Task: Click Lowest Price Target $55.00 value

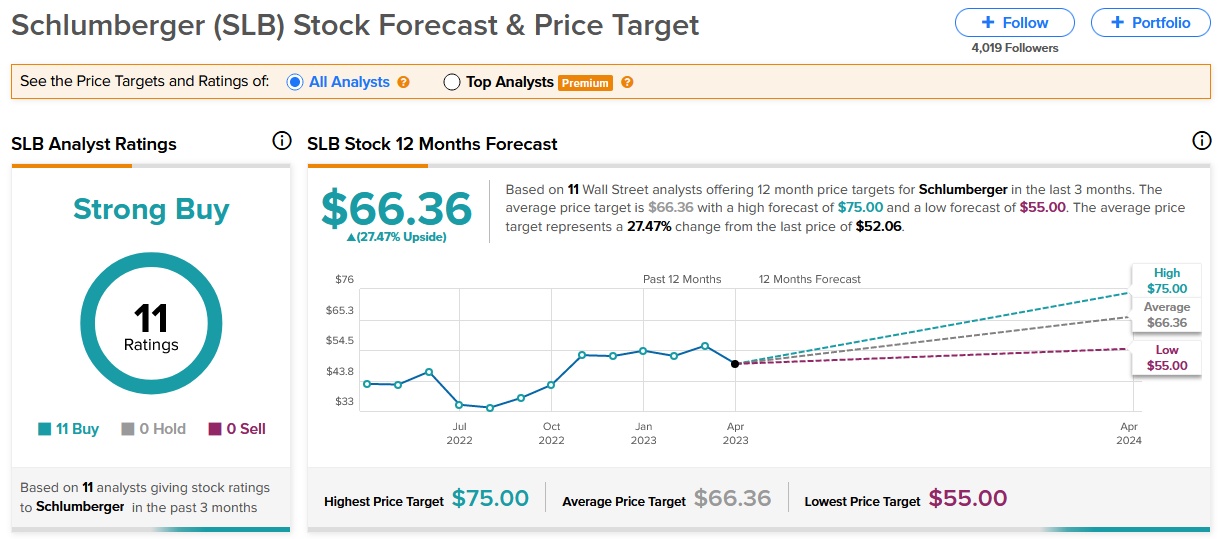Action: 967,498
